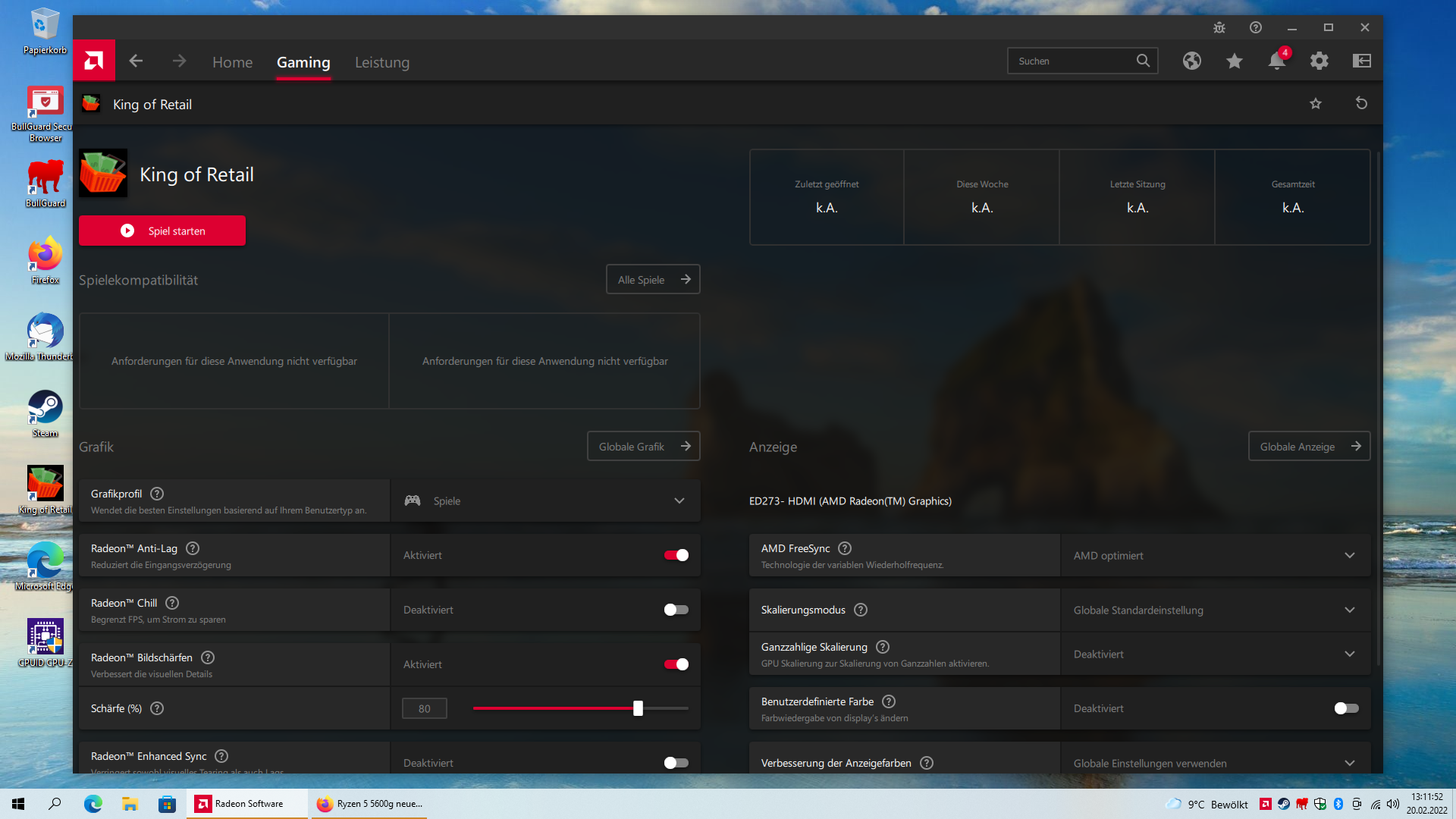Open favorites star in top toolbar
This screenshot has width=1456, height=819.
tap(1235, 61)
